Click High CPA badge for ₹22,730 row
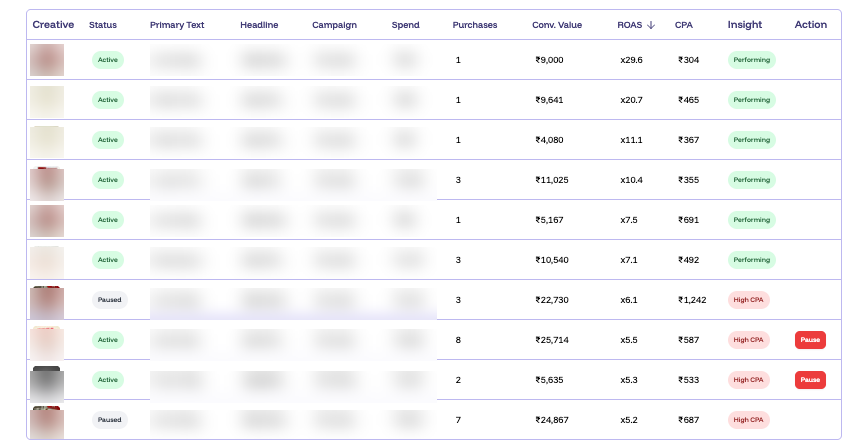The width and height of the screenshot is (856, 440). [748, 300]
